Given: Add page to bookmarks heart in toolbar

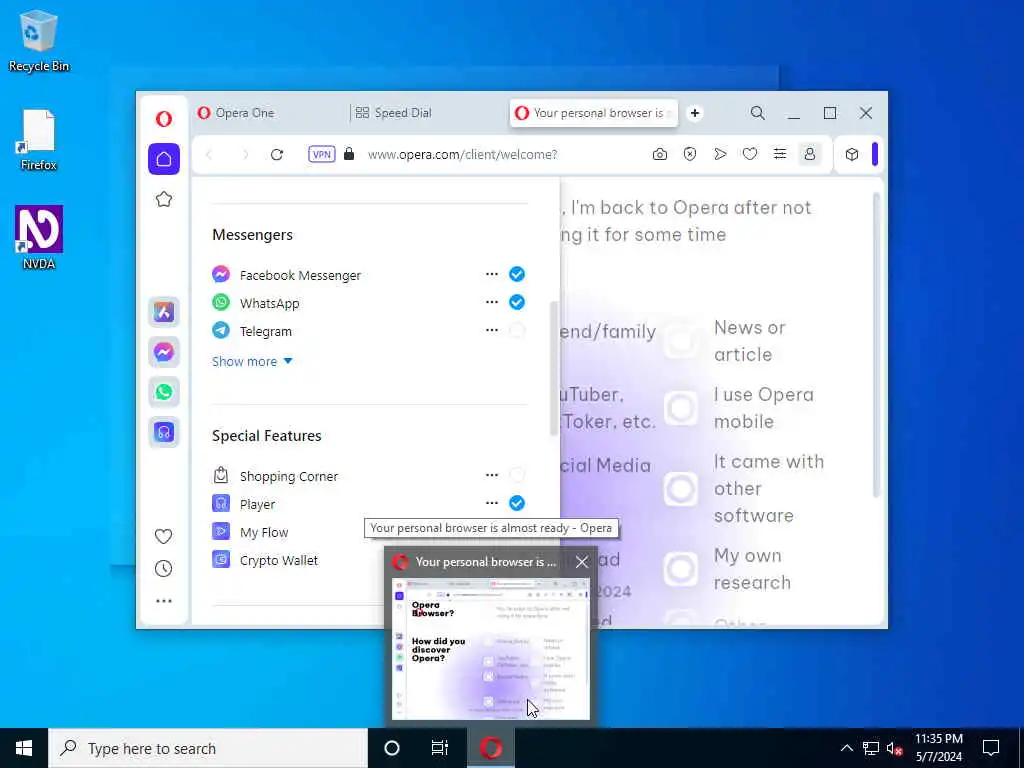Looking at the screenshot, I should click(x=750, y=155).
